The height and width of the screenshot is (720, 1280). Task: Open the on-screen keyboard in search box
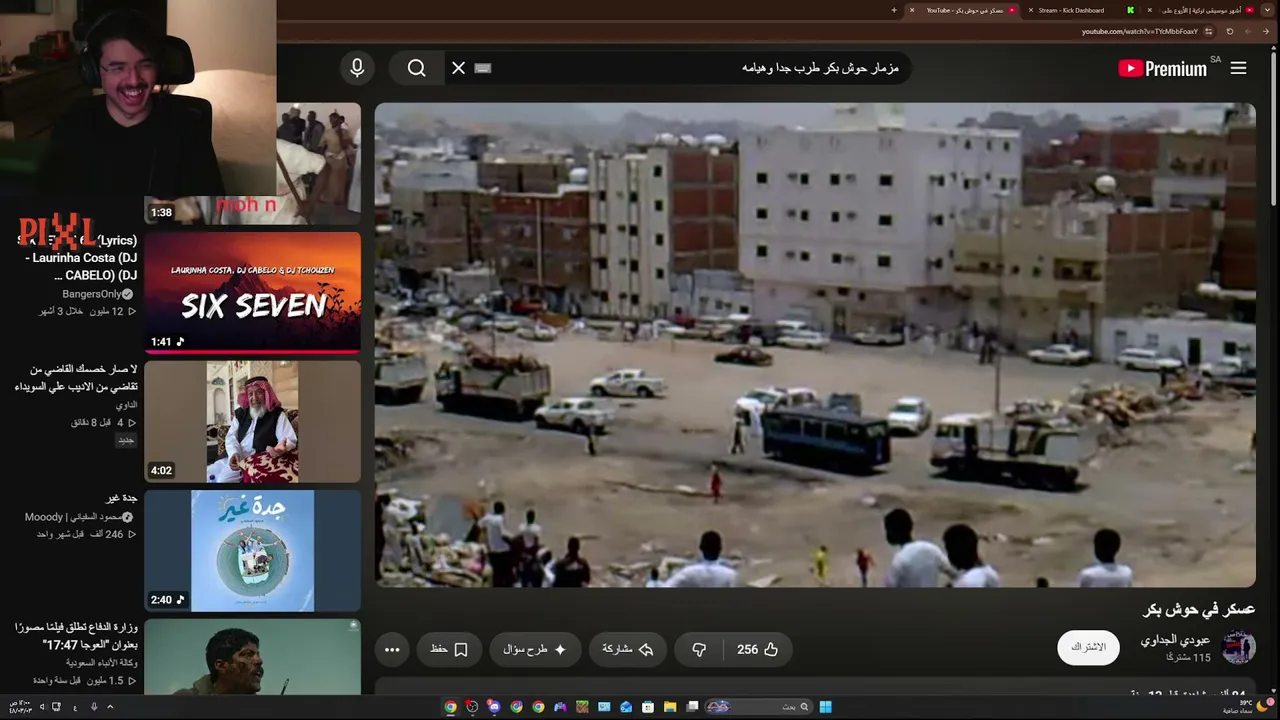click(x=483, y=68)
